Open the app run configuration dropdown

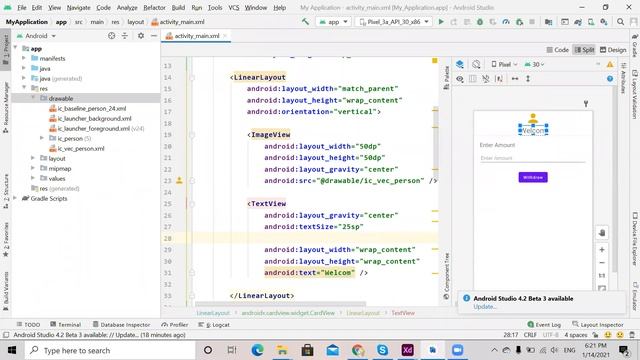pyautogui.click(x=333, y=22)
